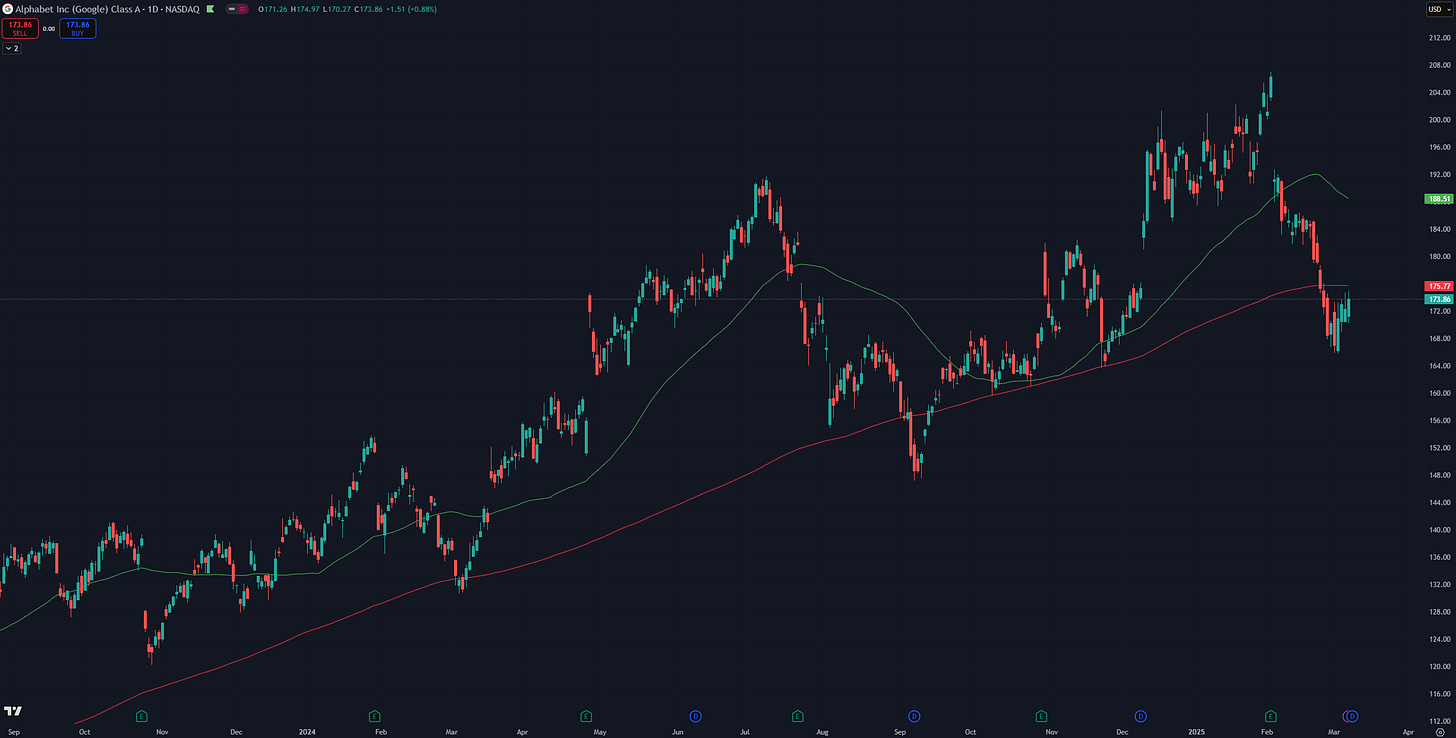This screenshot has height=738, width=1456.
Task: Click the 0.00 spread value between SELL and BUY
Action: coord(48,28)
